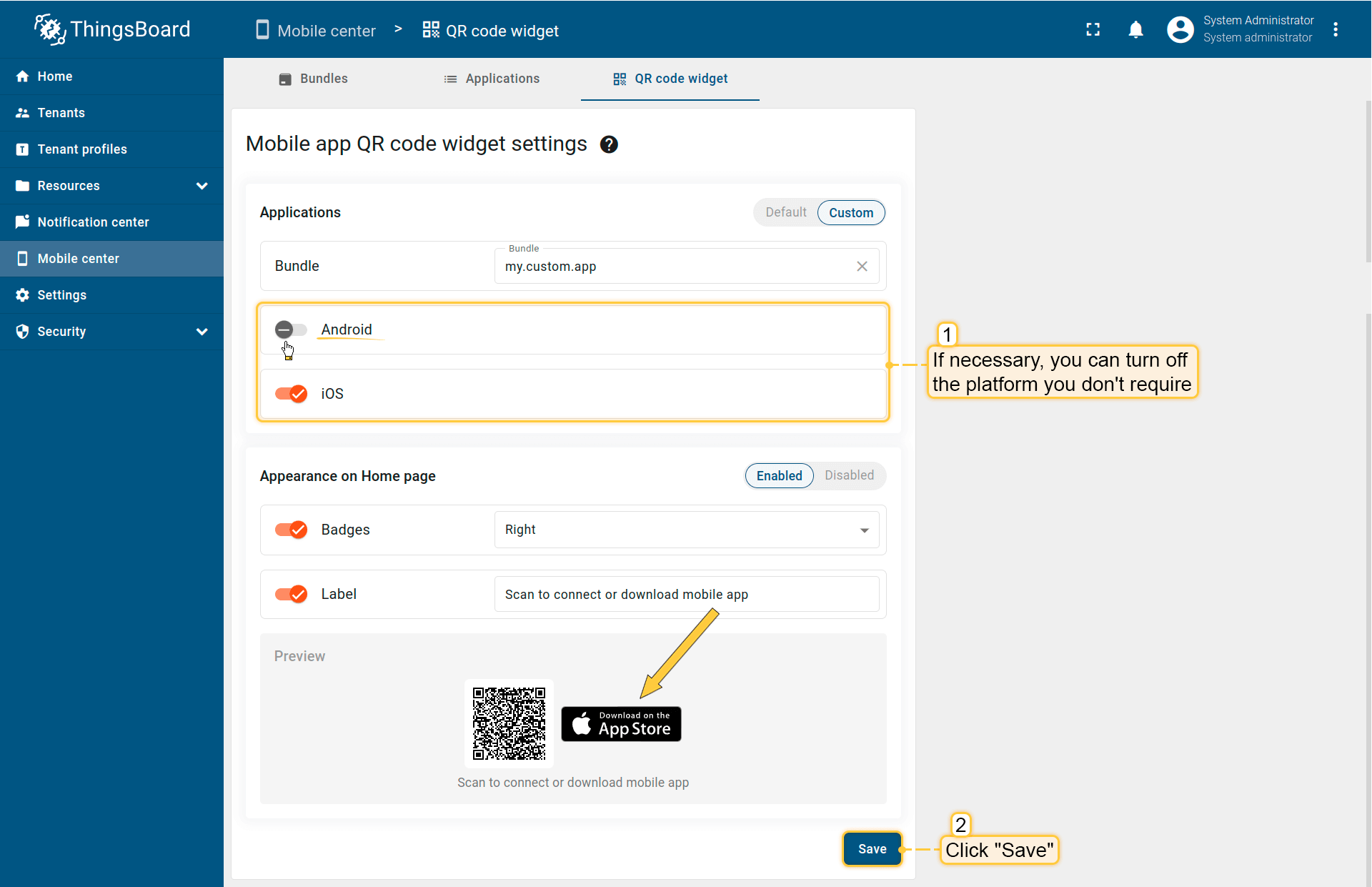
Task: Open the three-dot user menu
Action: coord(1335,29)
